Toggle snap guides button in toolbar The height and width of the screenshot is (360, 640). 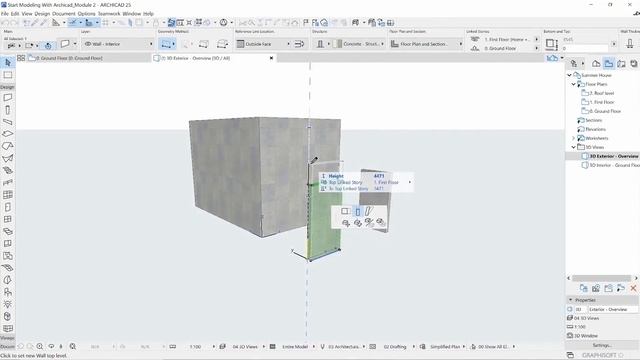pyautogui.click(x=89, y=23)
